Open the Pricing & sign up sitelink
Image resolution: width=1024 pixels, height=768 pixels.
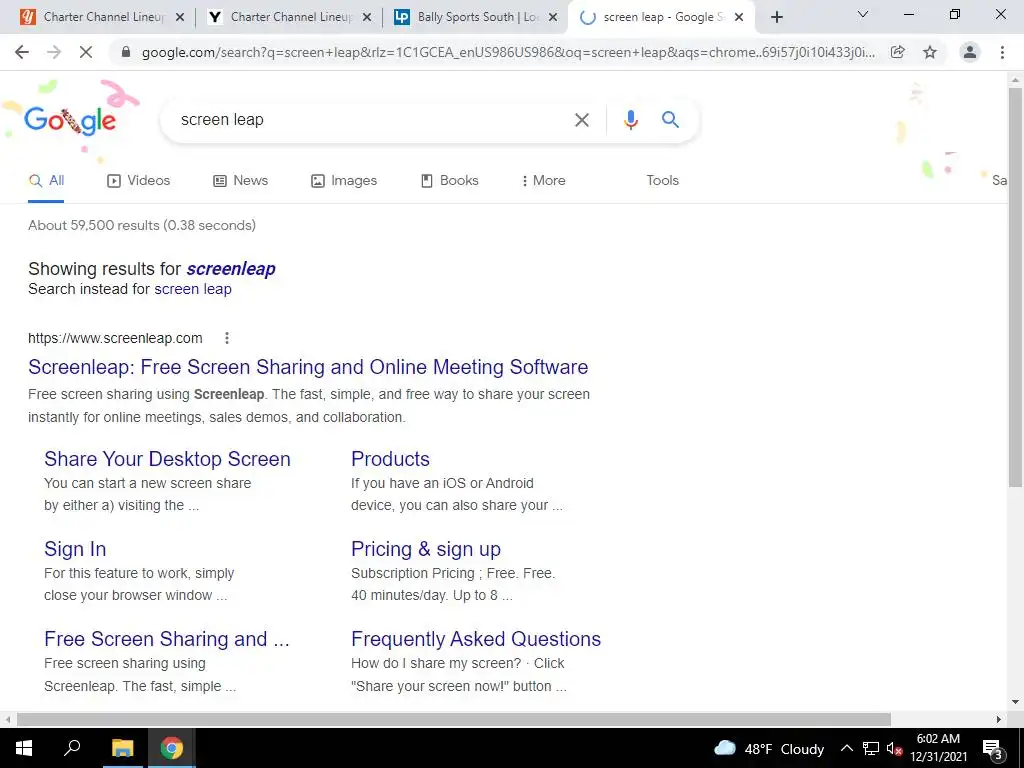(426, 549)
